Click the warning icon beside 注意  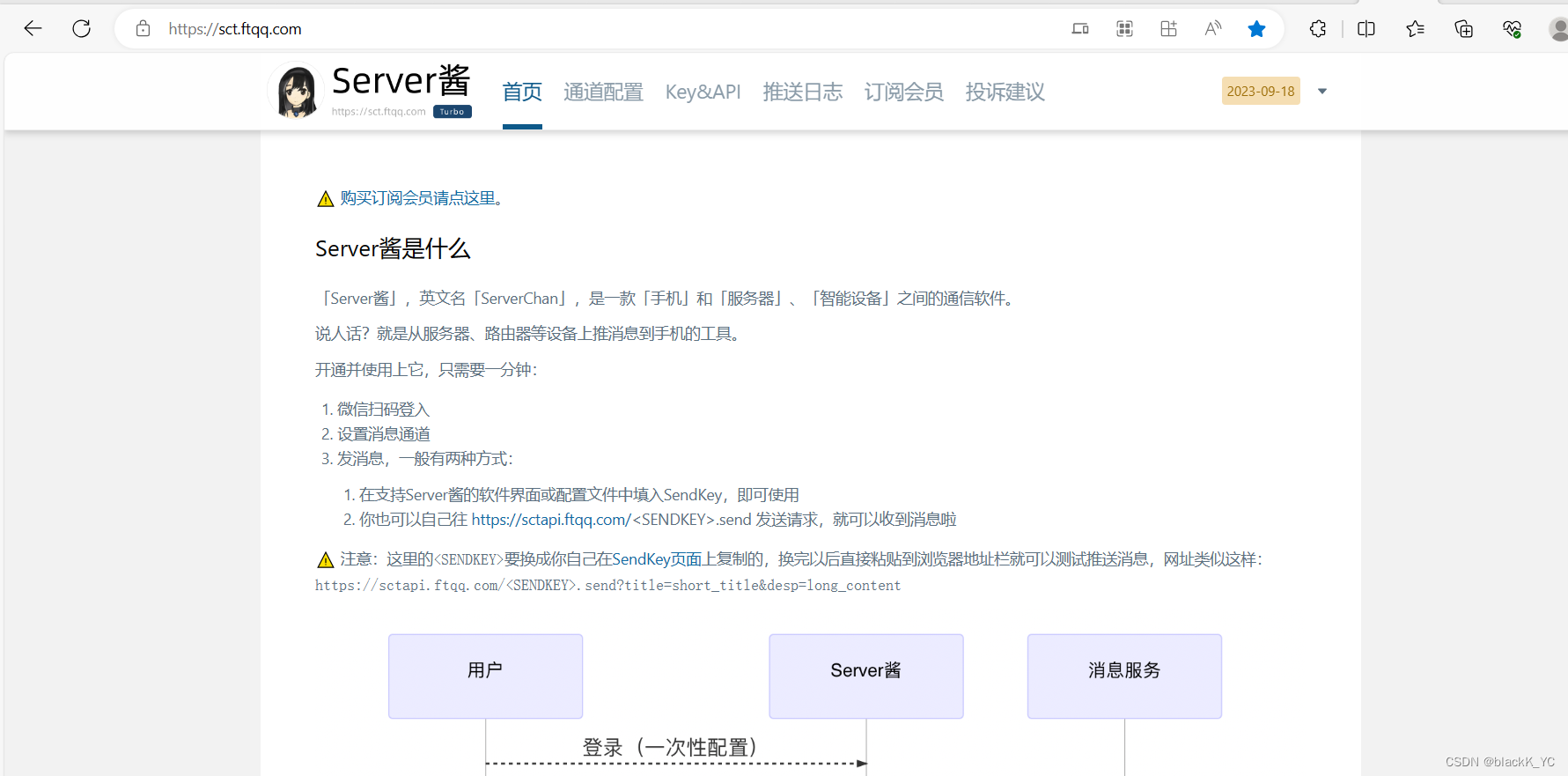[325, 560]
